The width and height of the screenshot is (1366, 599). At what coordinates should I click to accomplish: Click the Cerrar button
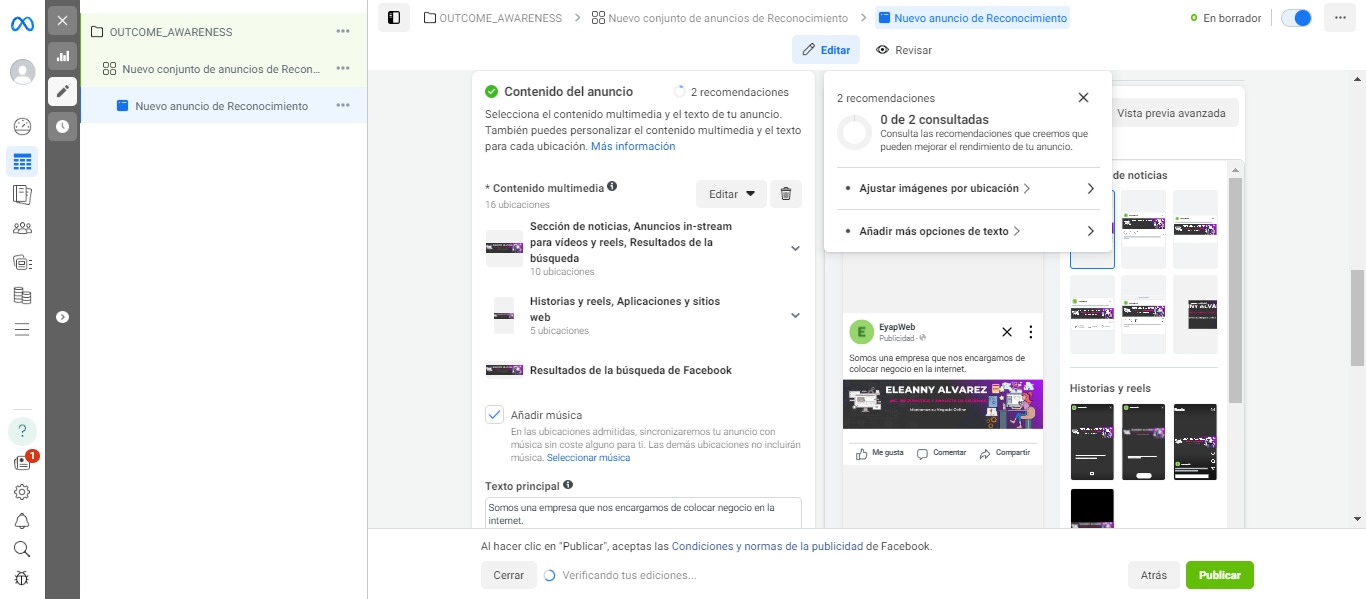(508, 575)
